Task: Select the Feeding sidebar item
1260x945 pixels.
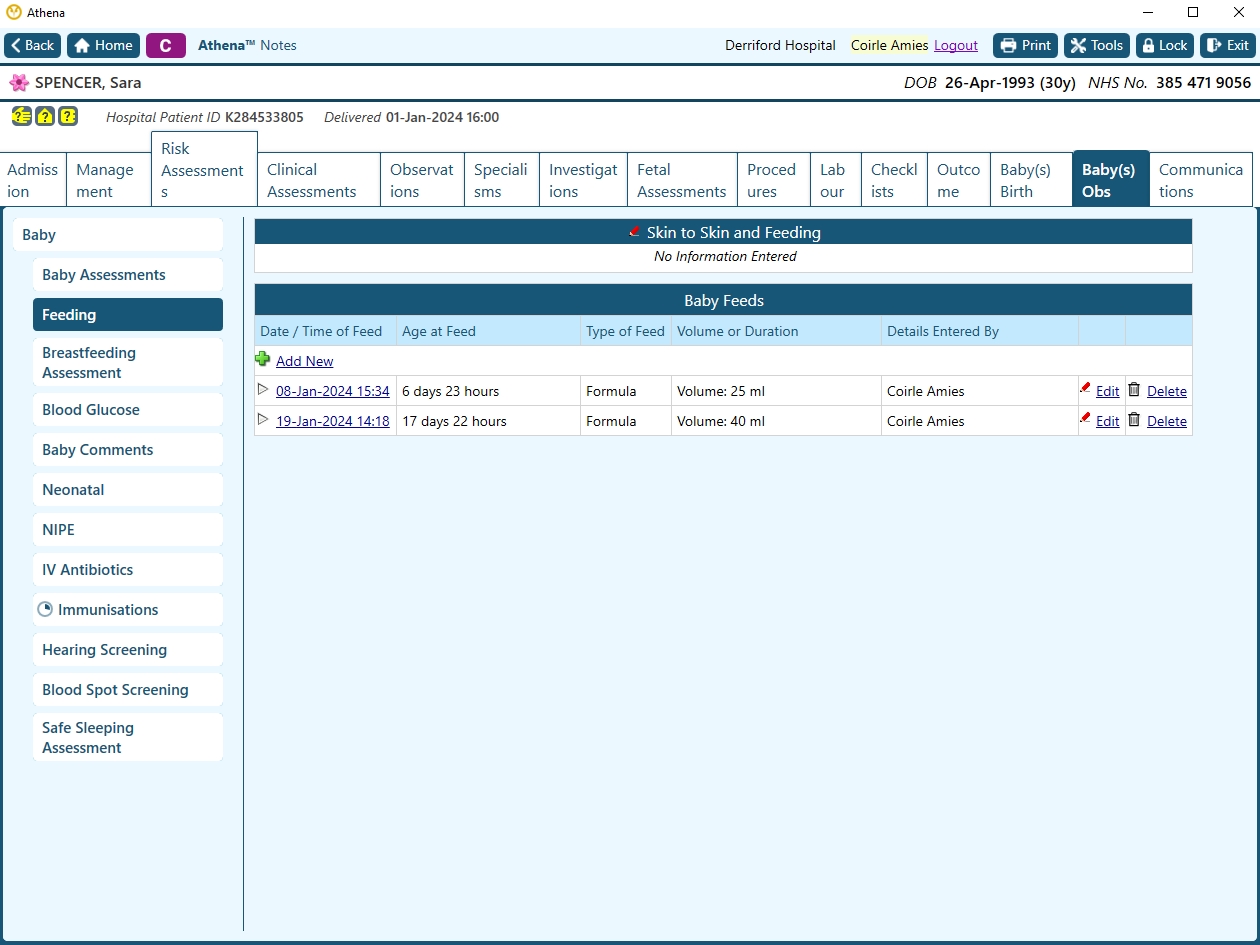Action: [x=128, y=315]
